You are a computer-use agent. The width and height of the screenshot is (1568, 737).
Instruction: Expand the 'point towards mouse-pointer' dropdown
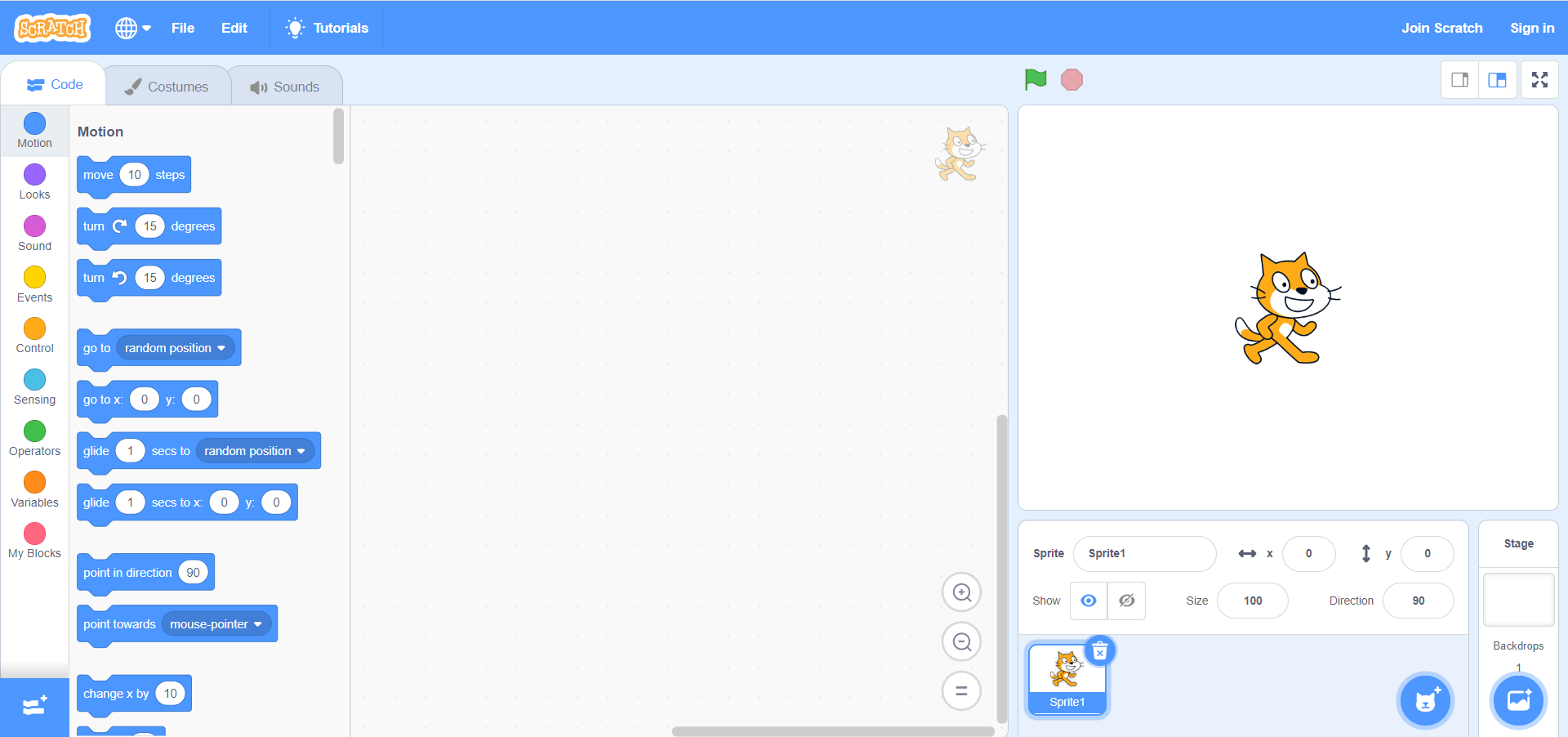(x=257, y=624)
